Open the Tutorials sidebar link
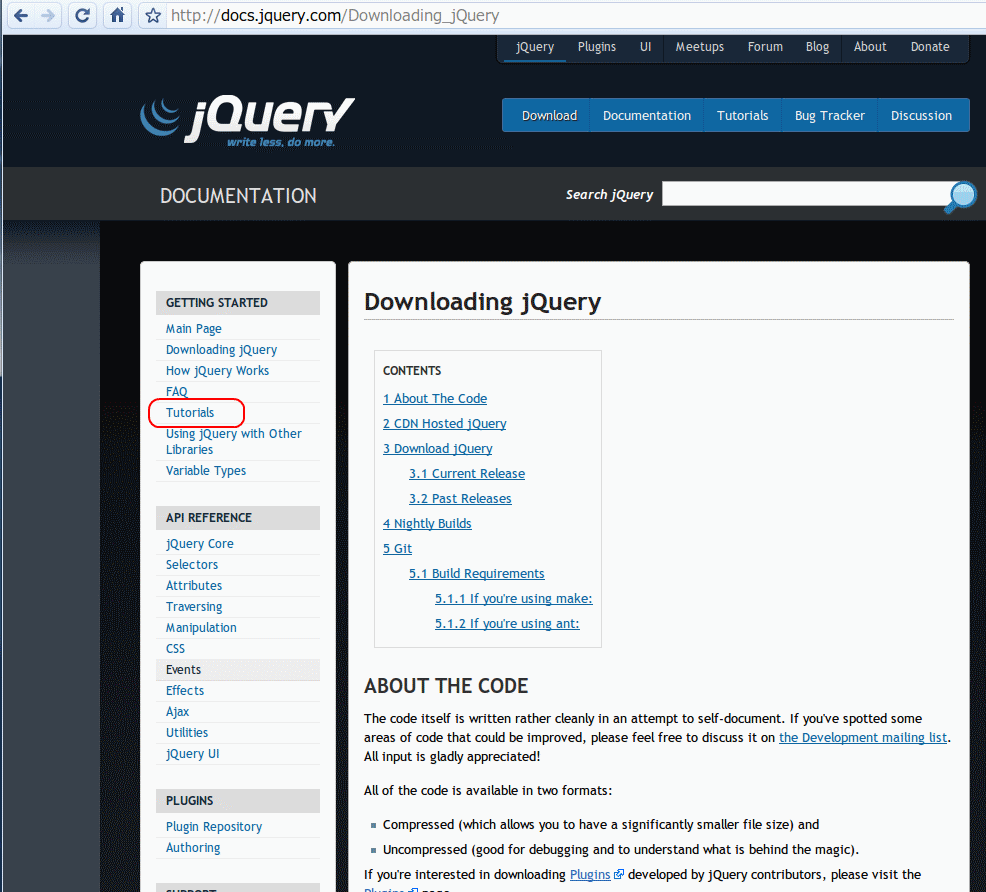The width and height of the screenshot is (986, 892). (x=190, y=412)
